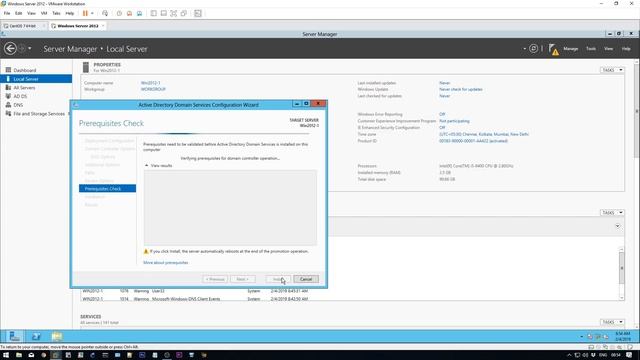Image resolution: width=640 pixels, height=360 pixels.
Task: Click the DNS sidebar icon
Action: [x=8, y=105]
